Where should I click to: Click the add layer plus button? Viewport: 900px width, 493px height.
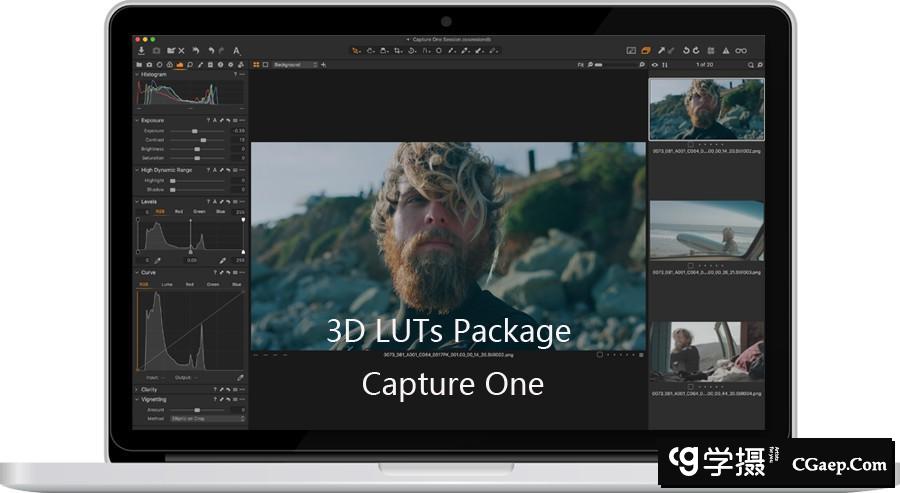point(324,64)
